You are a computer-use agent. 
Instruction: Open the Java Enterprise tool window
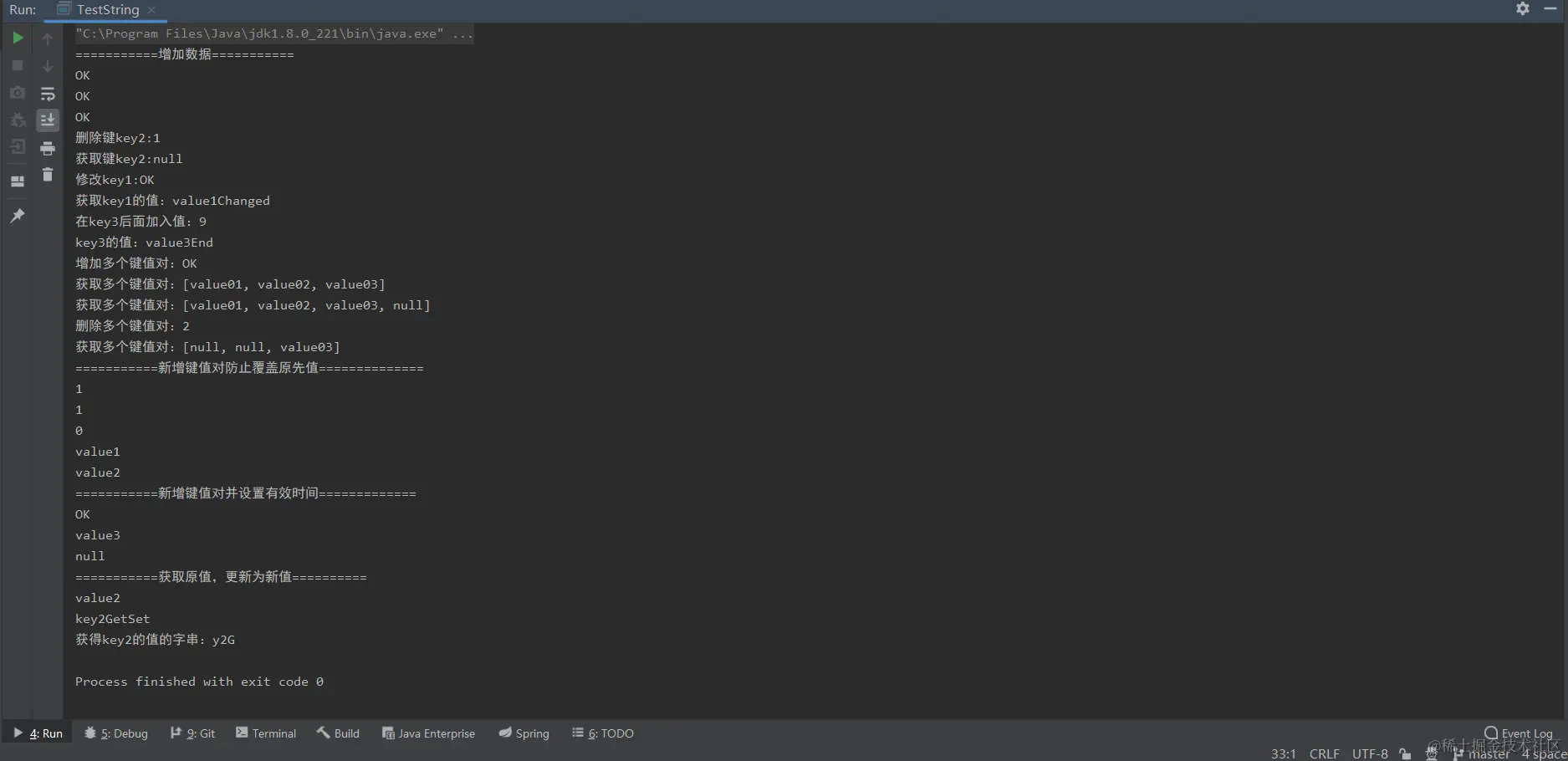point(428,733)
